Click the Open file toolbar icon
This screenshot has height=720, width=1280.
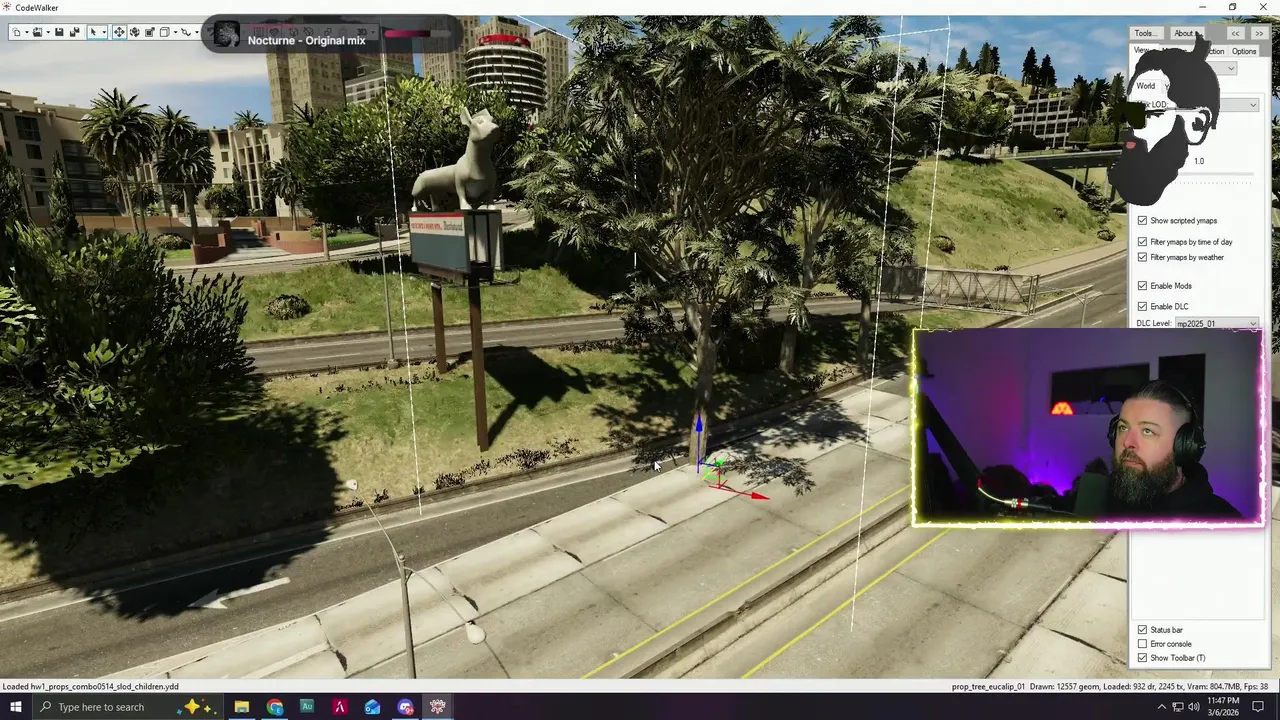coord(37,32)
